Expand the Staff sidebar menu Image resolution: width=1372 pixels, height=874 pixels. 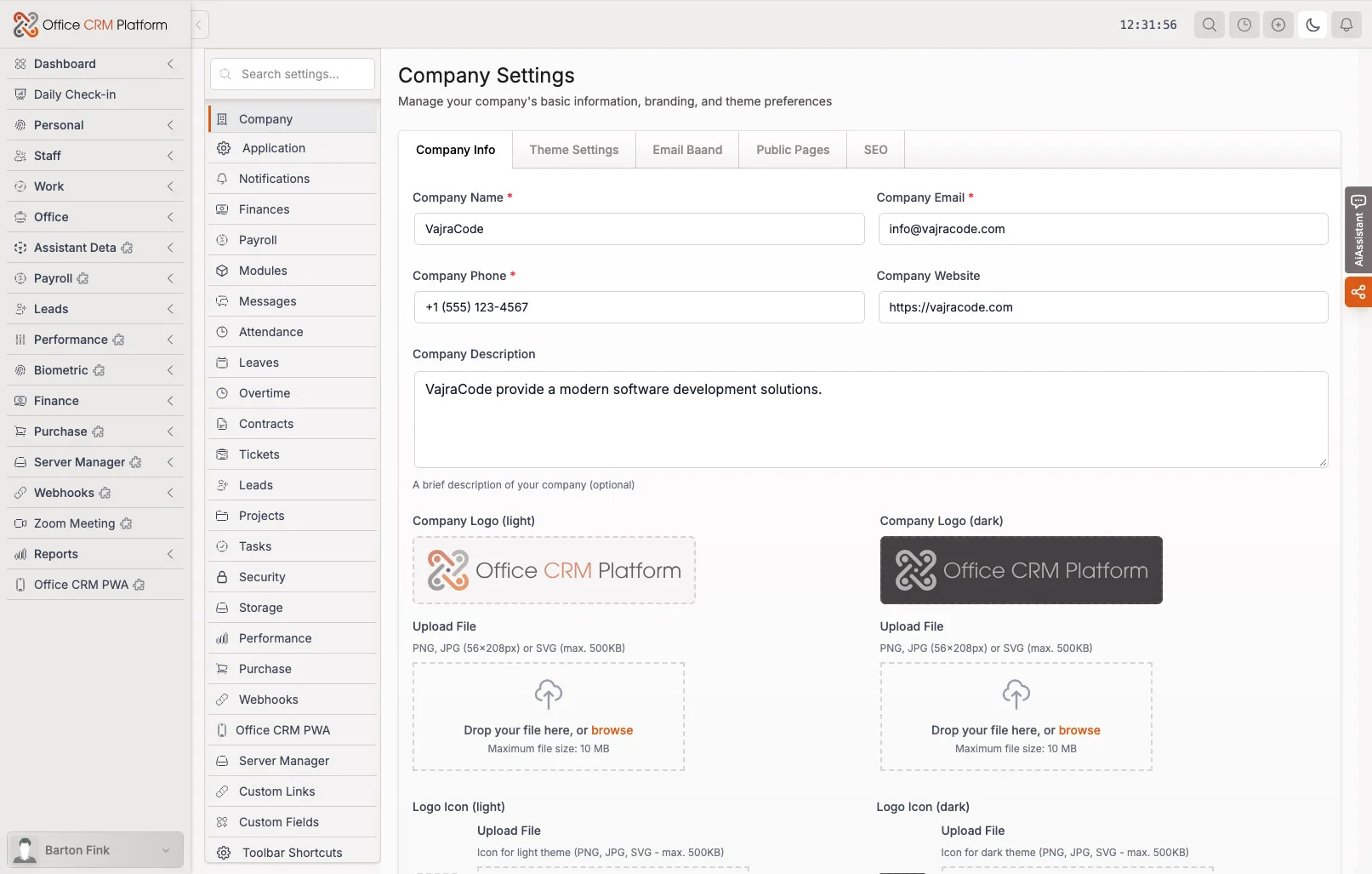coord(95,156)
